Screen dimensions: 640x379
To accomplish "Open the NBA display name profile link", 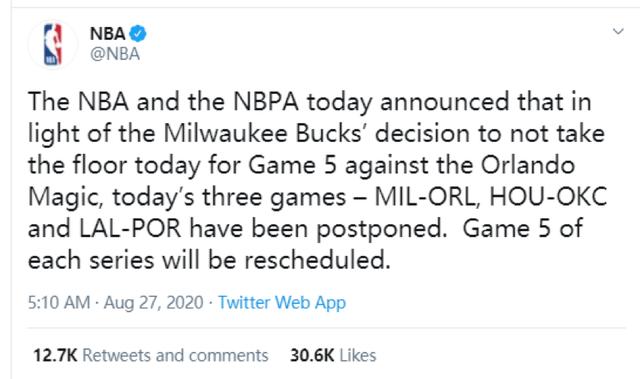I will (108, 33).
